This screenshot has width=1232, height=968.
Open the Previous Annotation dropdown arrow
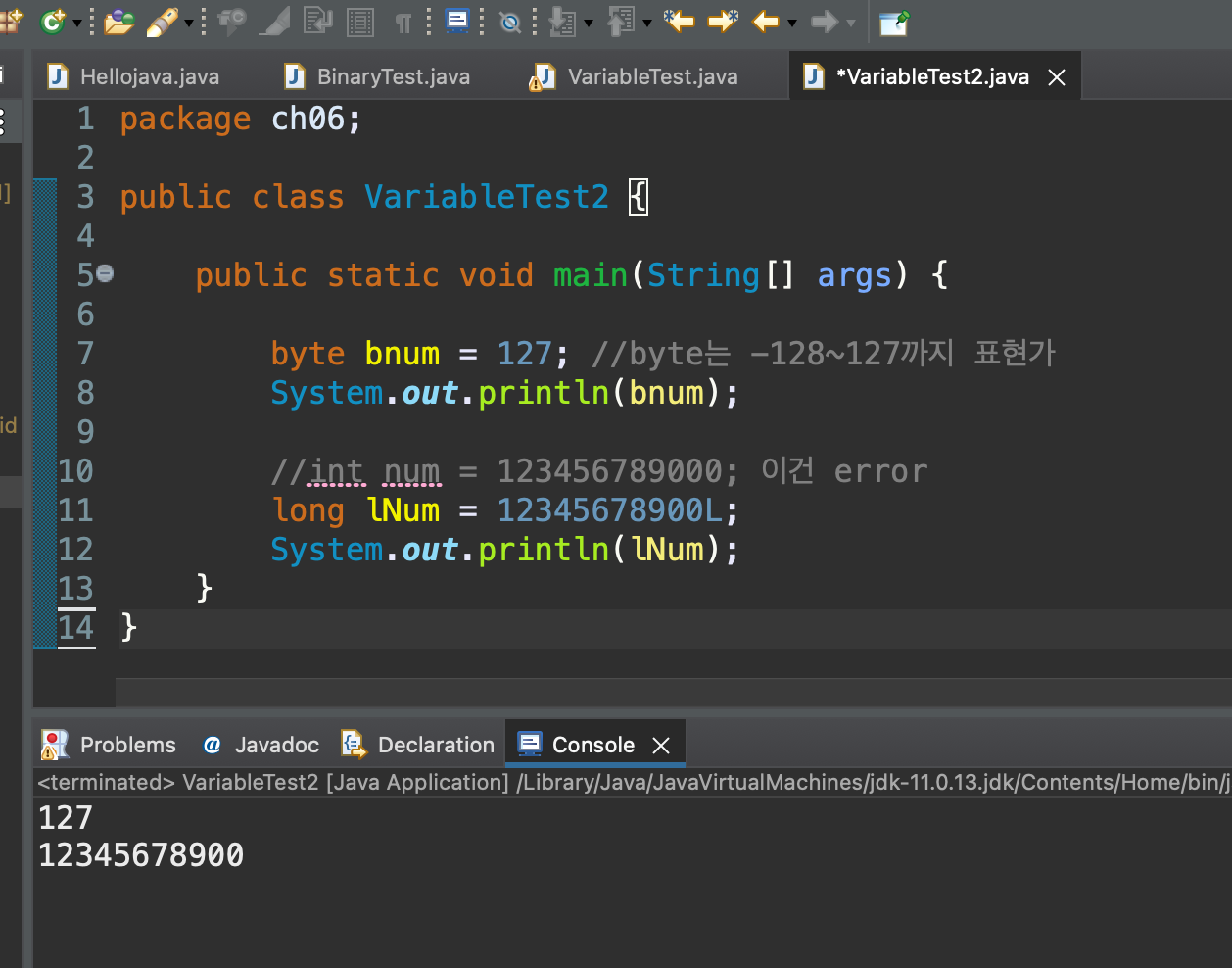[x=647, y=22]
